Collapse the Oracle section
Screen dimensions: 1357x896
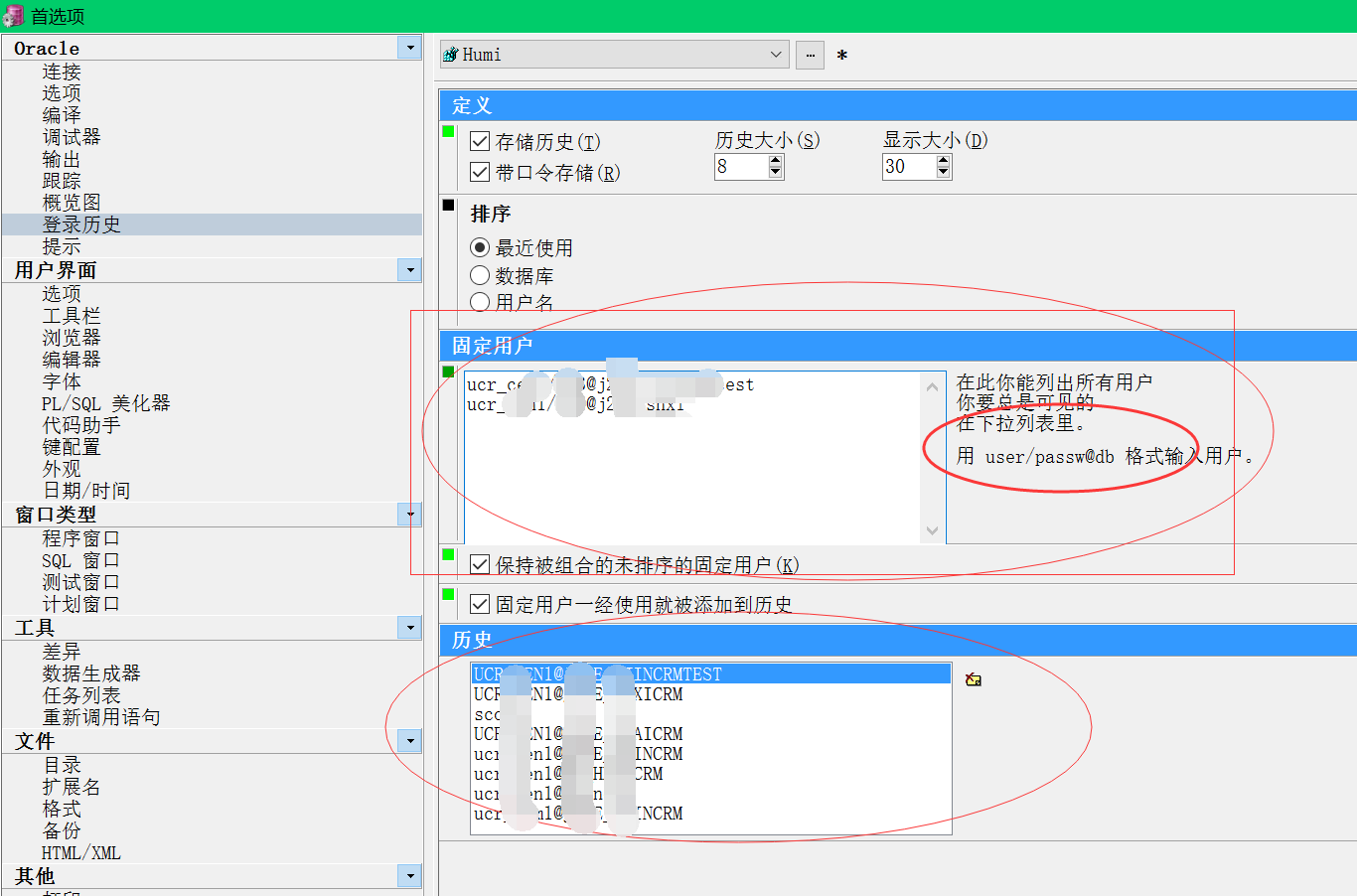(409, 48)
